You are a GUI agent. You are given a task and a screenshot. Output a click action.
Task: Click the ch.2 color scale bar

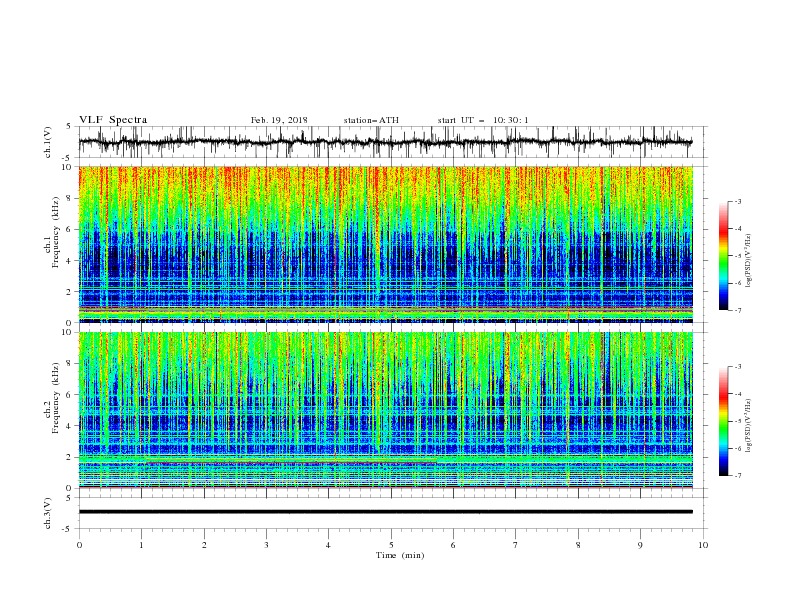coord(723,421)
